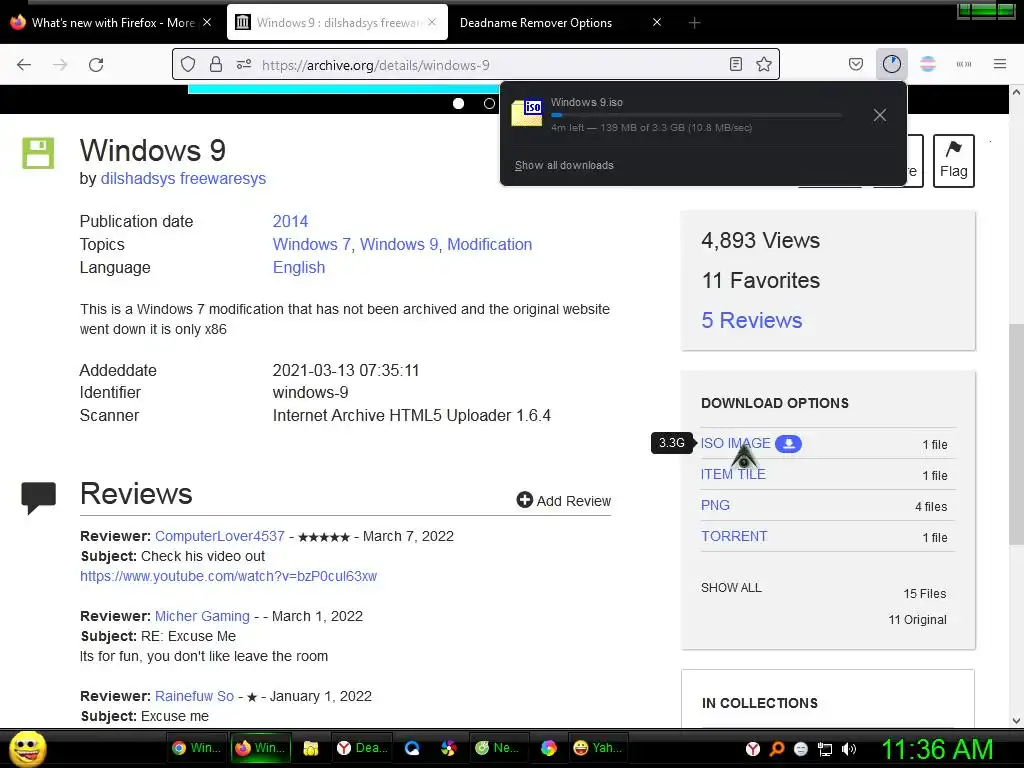
Task: Bookmark this page with the star
Action: coord(763,64)
